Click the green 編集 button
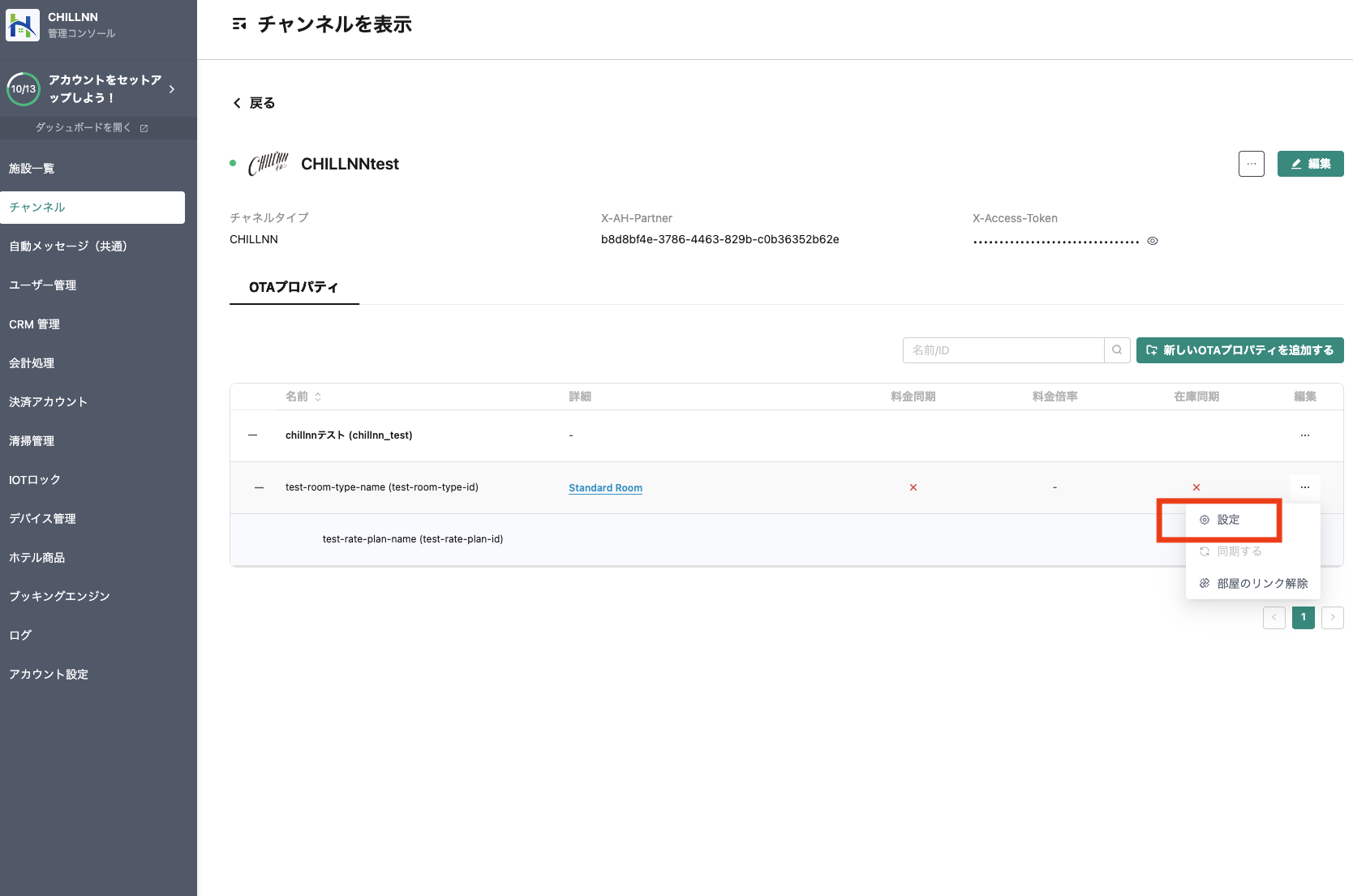This screenshot has width=1353, height=896. [1311, 164]
